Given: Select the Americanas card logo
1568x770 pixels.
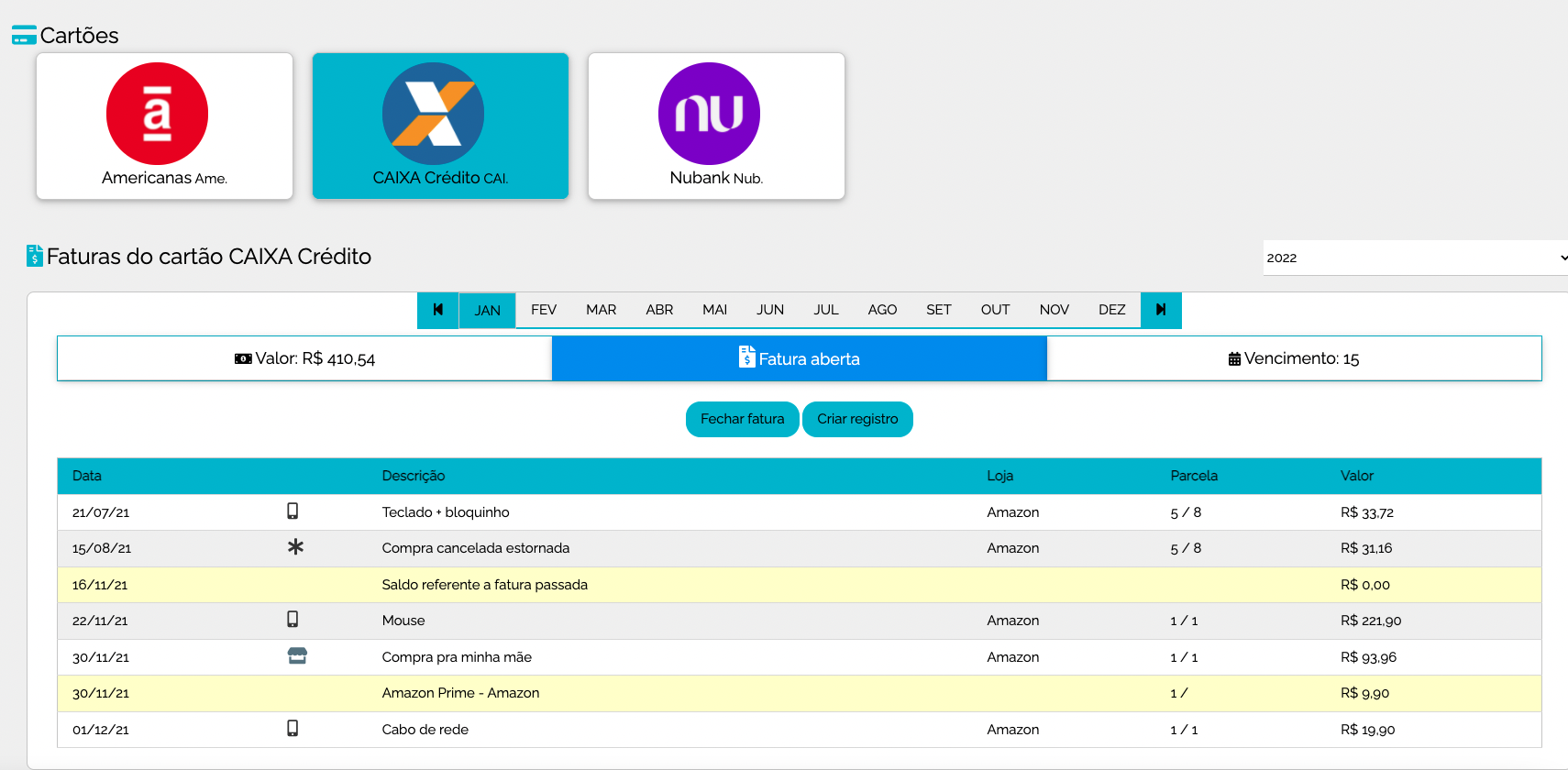Looking at the screenshot, I should click(x=157, y=114).
